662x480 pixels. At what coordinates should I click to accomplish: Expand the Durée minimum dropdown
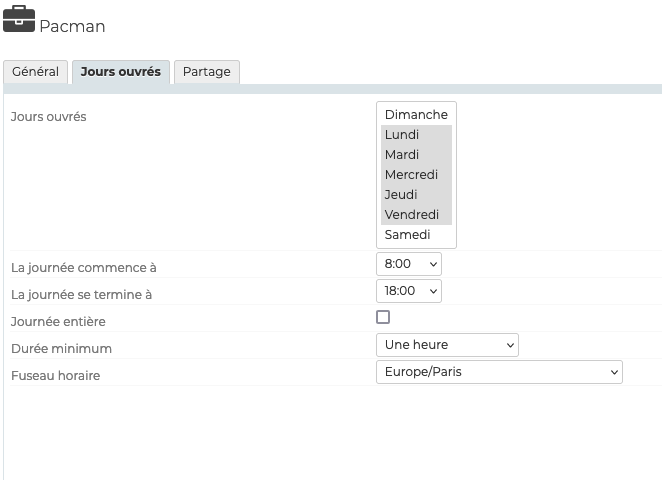[x=447, y=345]
